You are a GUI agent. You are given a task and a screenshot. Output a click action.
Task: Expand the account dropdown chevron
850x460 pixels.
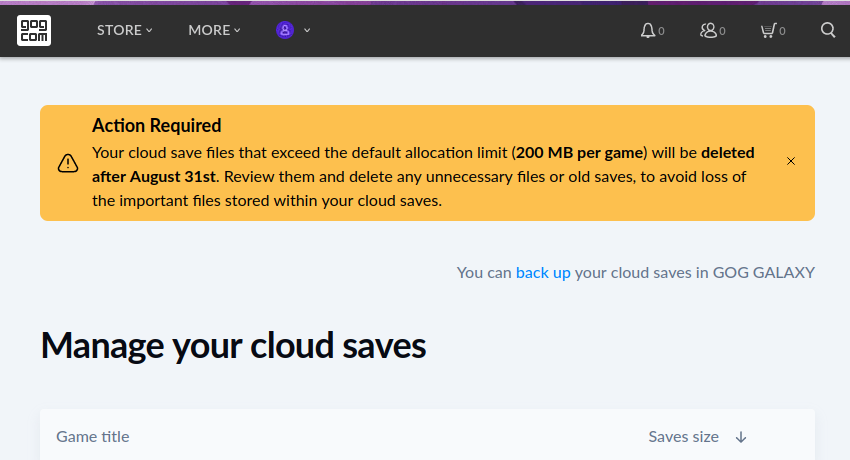(307, 30)
